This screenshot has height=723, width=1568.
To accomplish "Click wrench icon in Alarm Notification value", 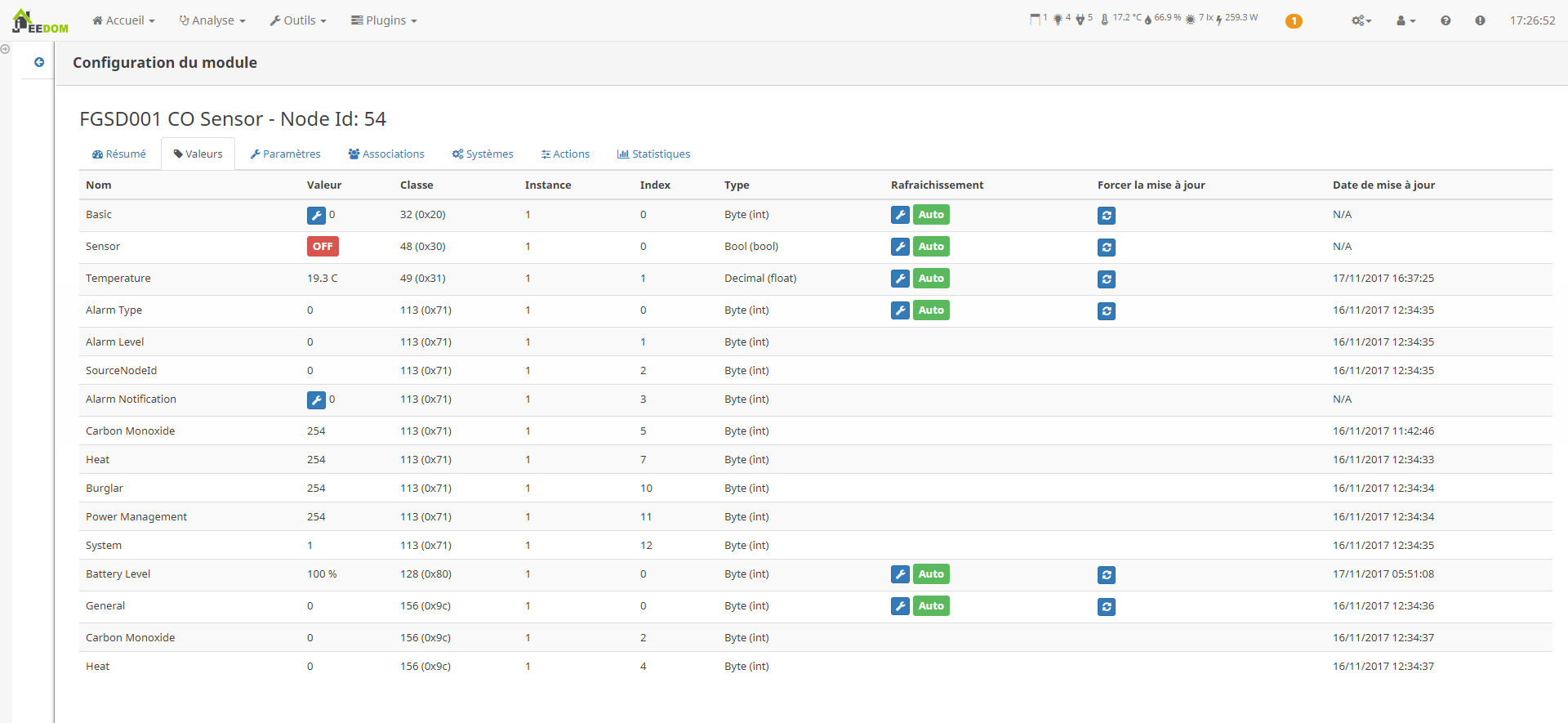I will point(316,400).
